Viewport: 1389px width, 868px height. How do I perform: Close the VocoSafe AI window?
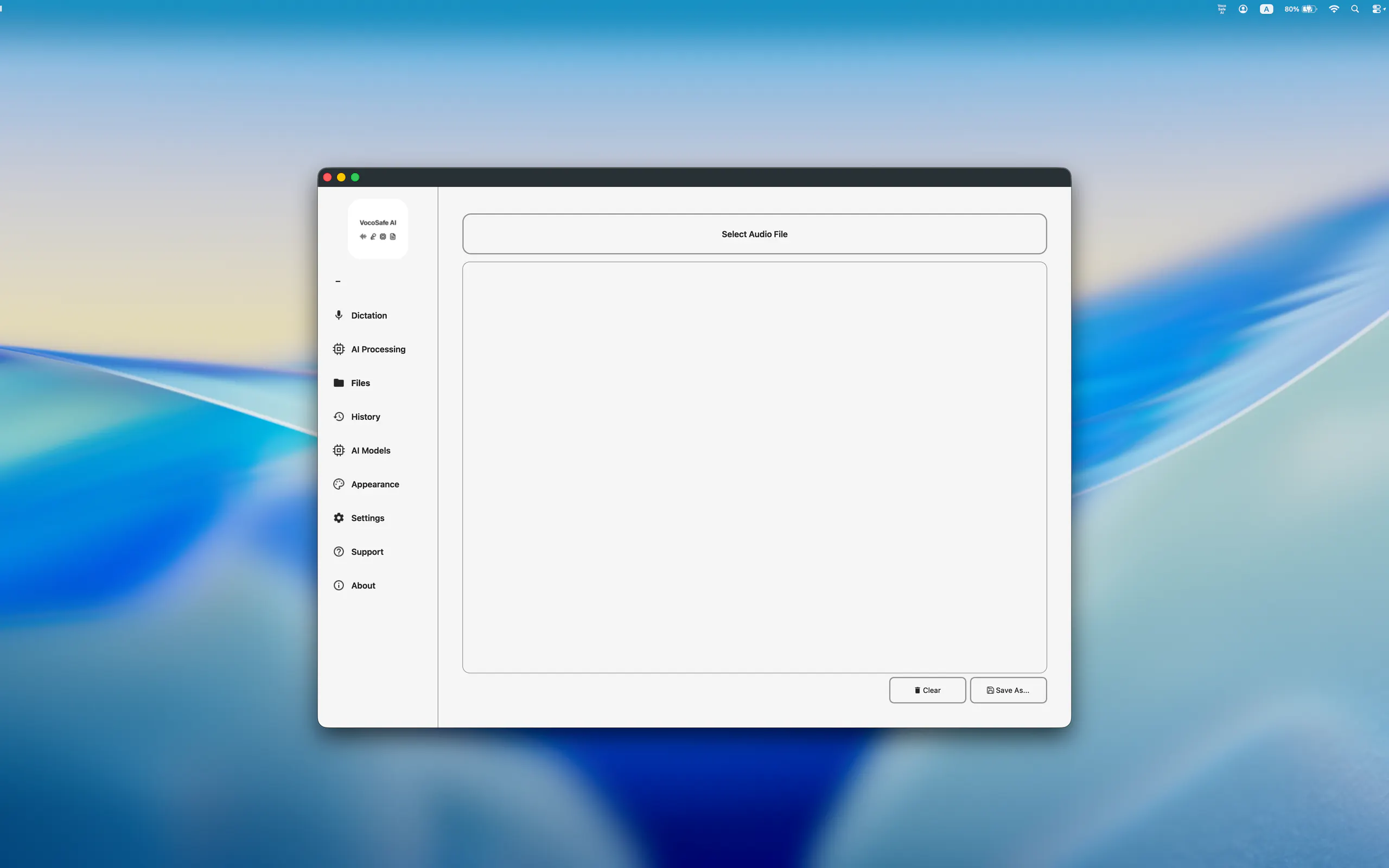pyautogui.click(x=327, y=177)
